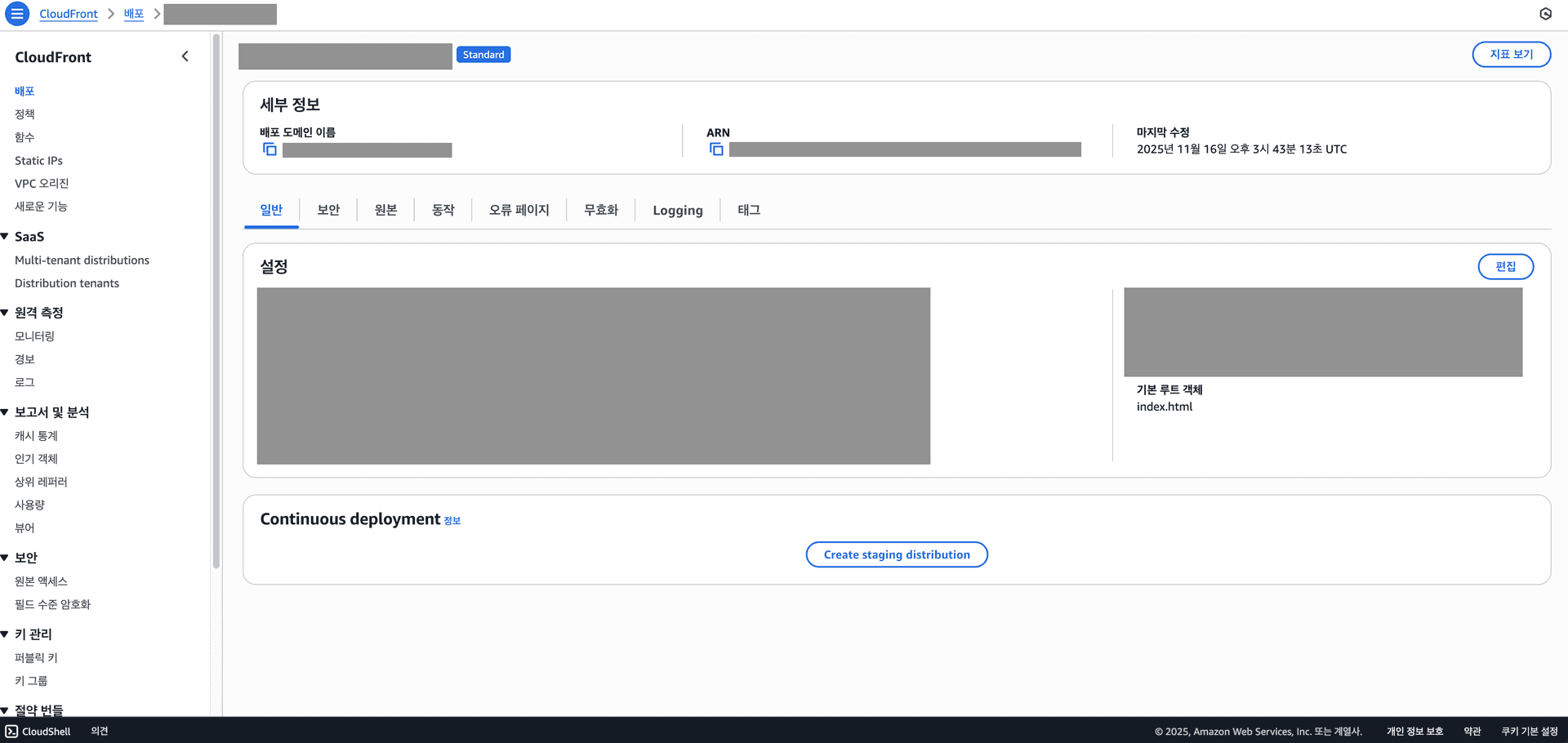Screen dimensions: 1568x743
Task: Launch CloudShell from the bottom bar
Action: pos(37,731)
